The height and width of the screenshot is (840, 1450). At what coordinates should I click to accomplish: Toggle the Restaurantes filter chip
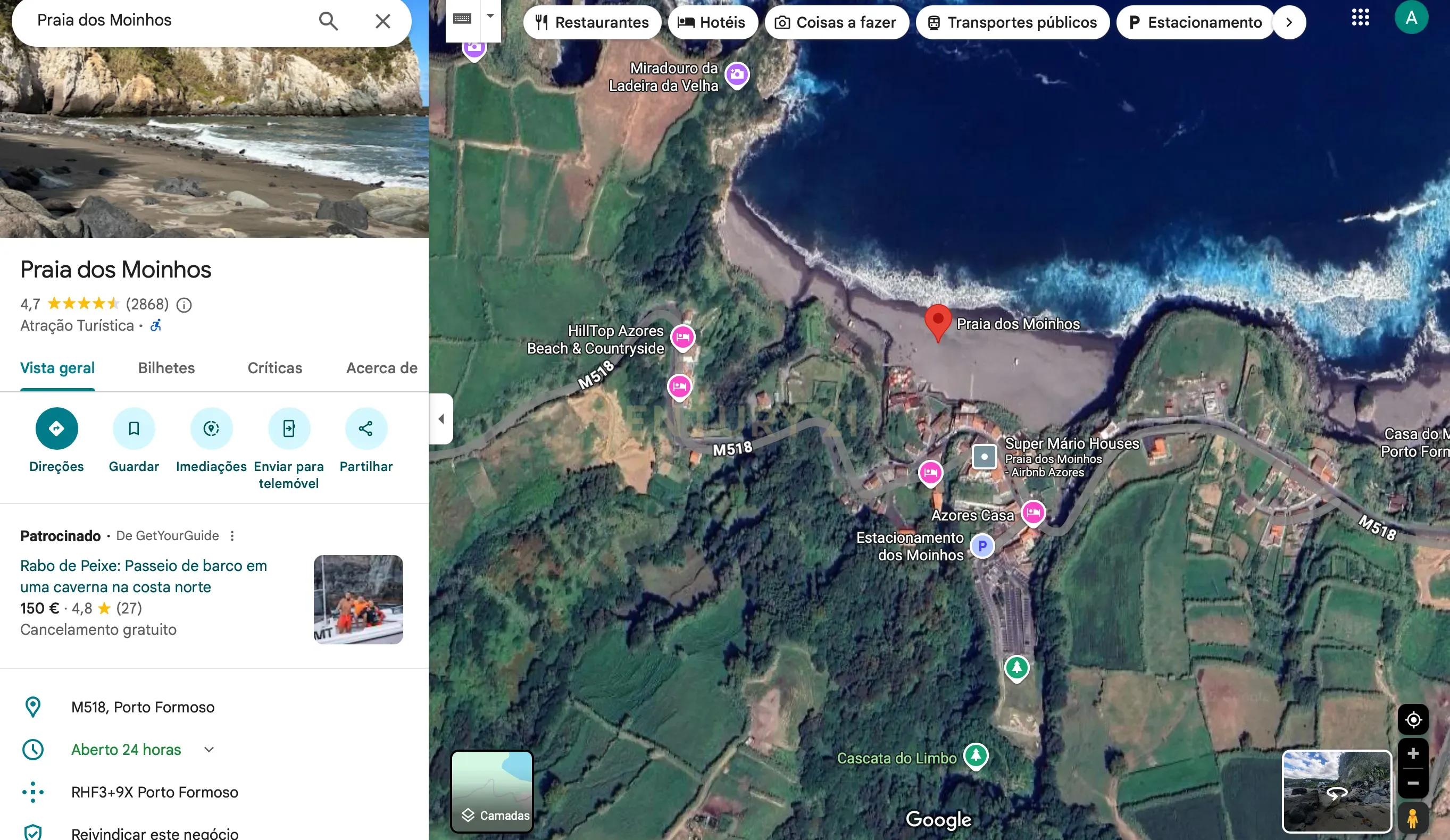593,22
